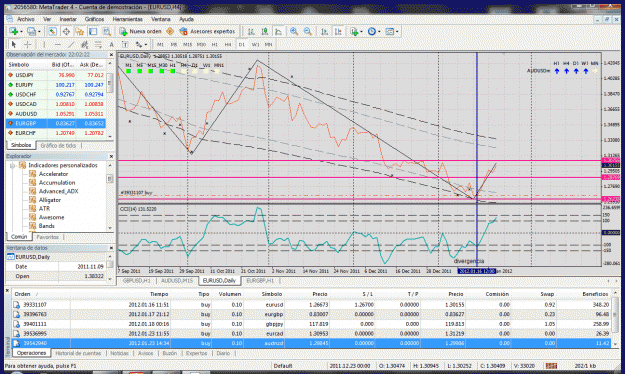Select the Arrows drawing tool
625x374 pixels.
138,44
